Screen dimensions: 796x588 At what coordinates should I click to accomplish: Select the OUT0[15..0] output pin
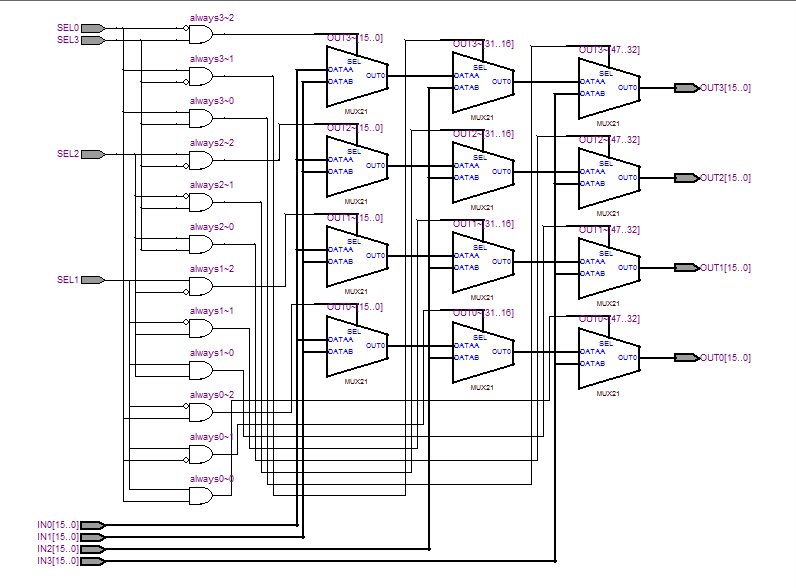(686, 357)
